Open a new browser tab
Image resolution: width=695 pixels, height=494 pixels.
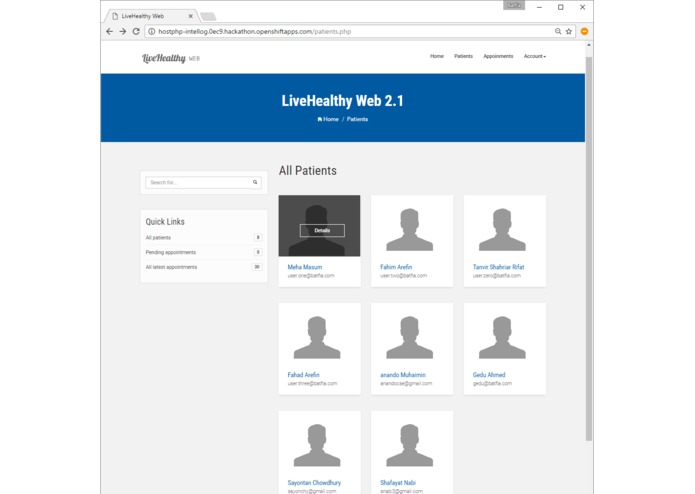pyautogui.click(x=208, y=17)
